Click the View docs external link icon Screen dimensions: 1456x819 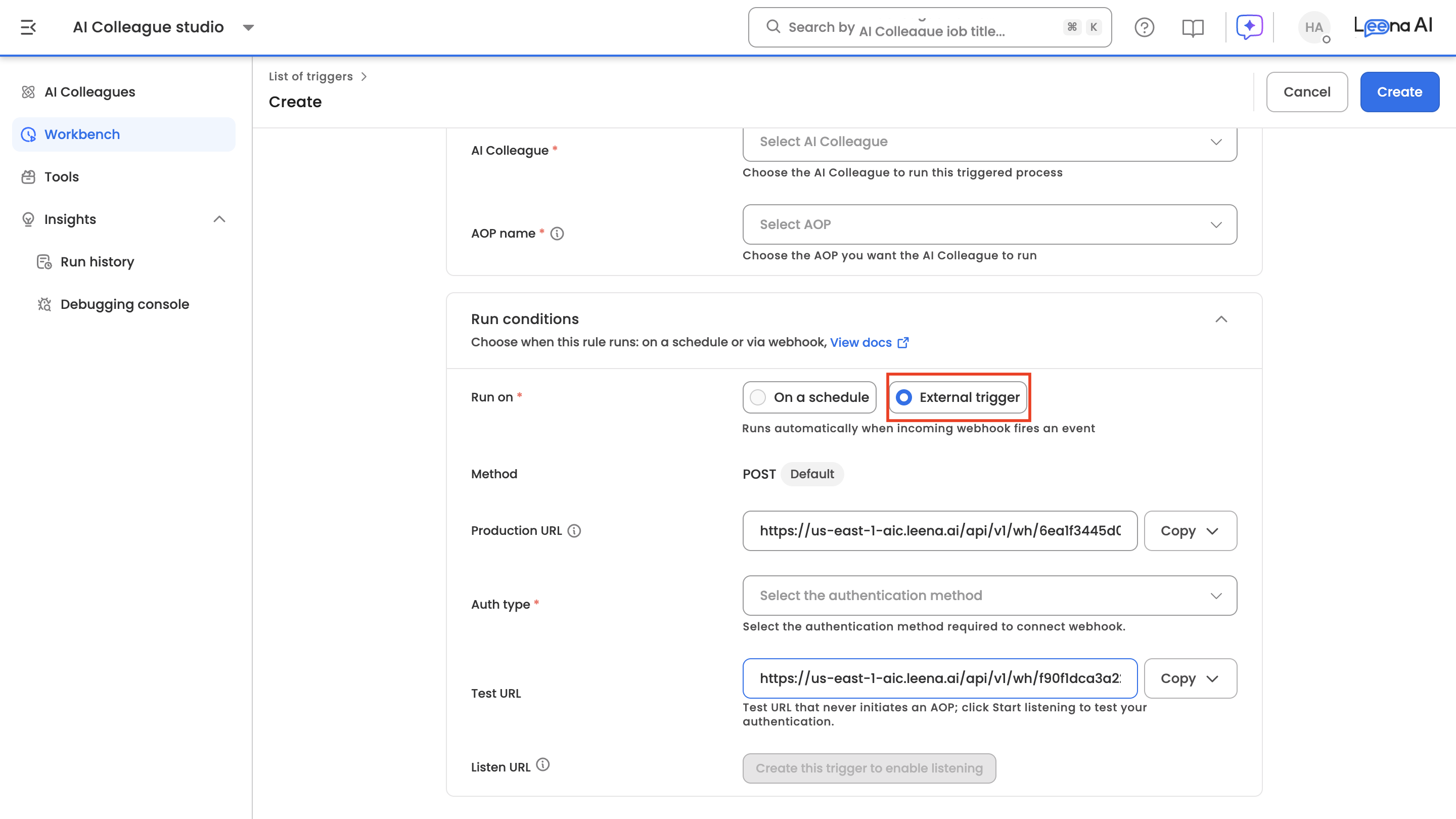coord(903,343)
